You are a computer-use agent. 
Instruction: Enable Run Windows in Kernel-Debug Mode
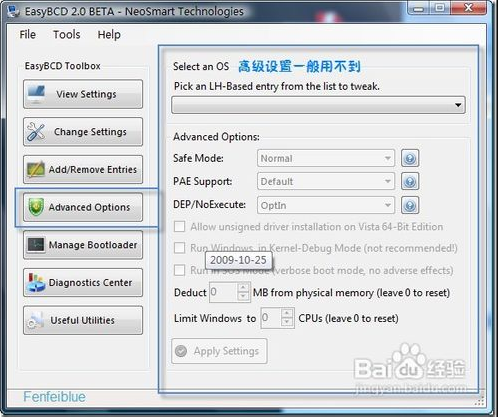(x=180, y=248)
